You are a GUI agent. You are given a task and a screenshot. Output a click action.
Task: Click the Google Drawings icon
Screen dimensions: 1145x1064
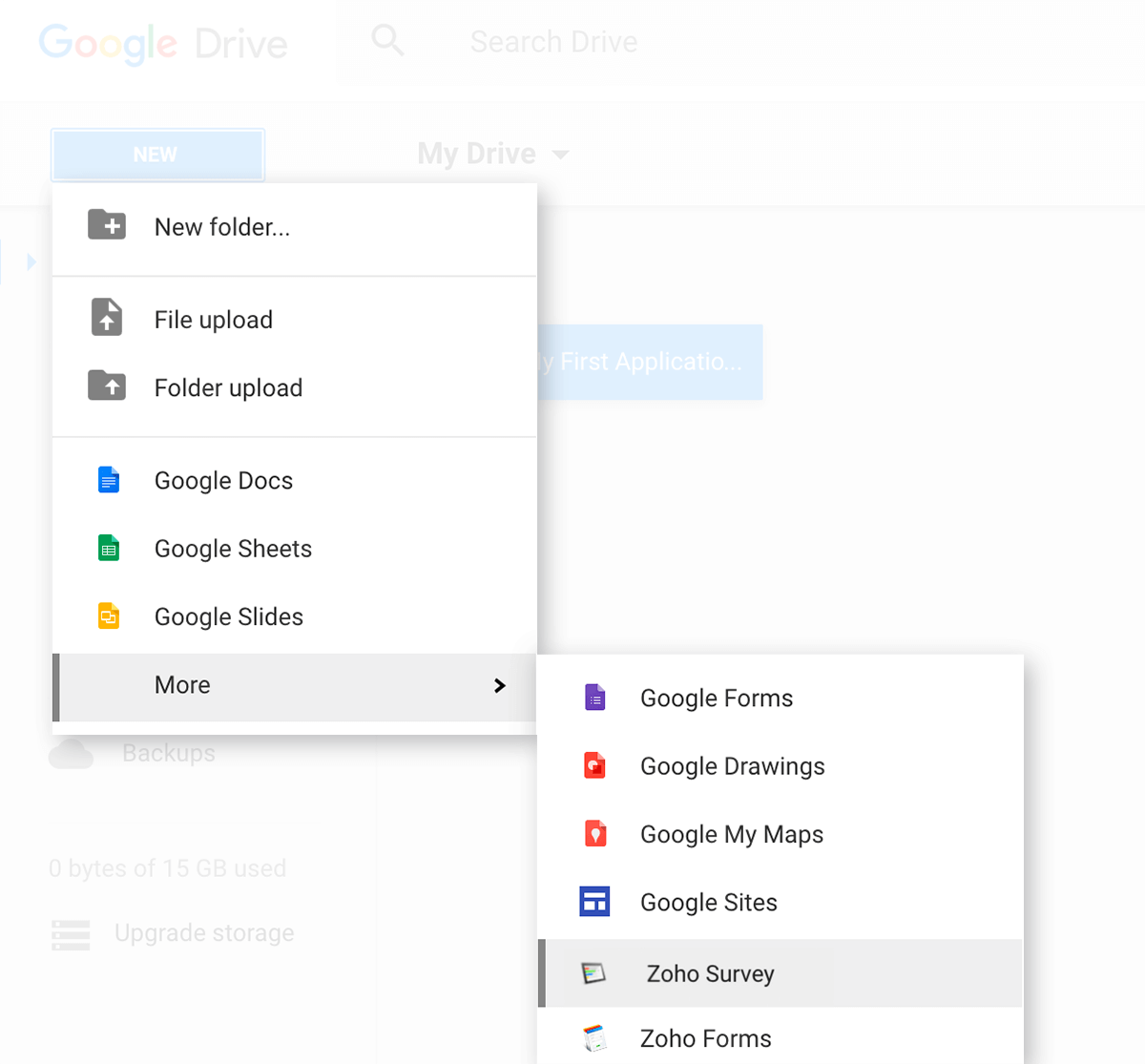click(x=594, y=765)
